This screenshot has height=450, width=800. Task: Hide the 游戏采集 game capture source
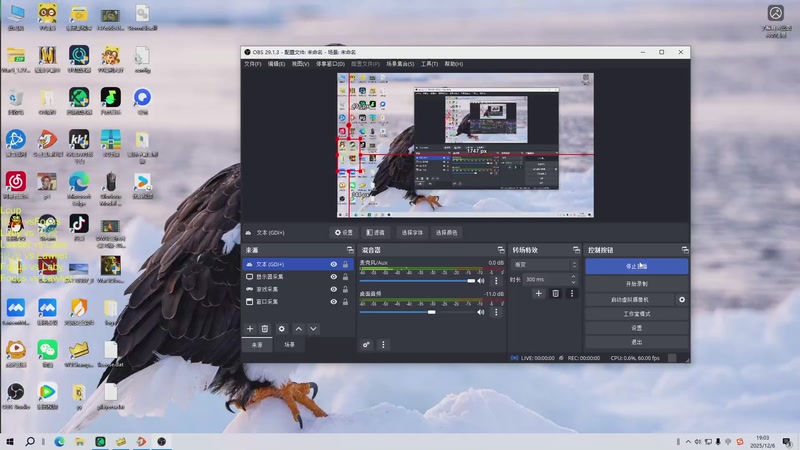[x=334, y=289]
